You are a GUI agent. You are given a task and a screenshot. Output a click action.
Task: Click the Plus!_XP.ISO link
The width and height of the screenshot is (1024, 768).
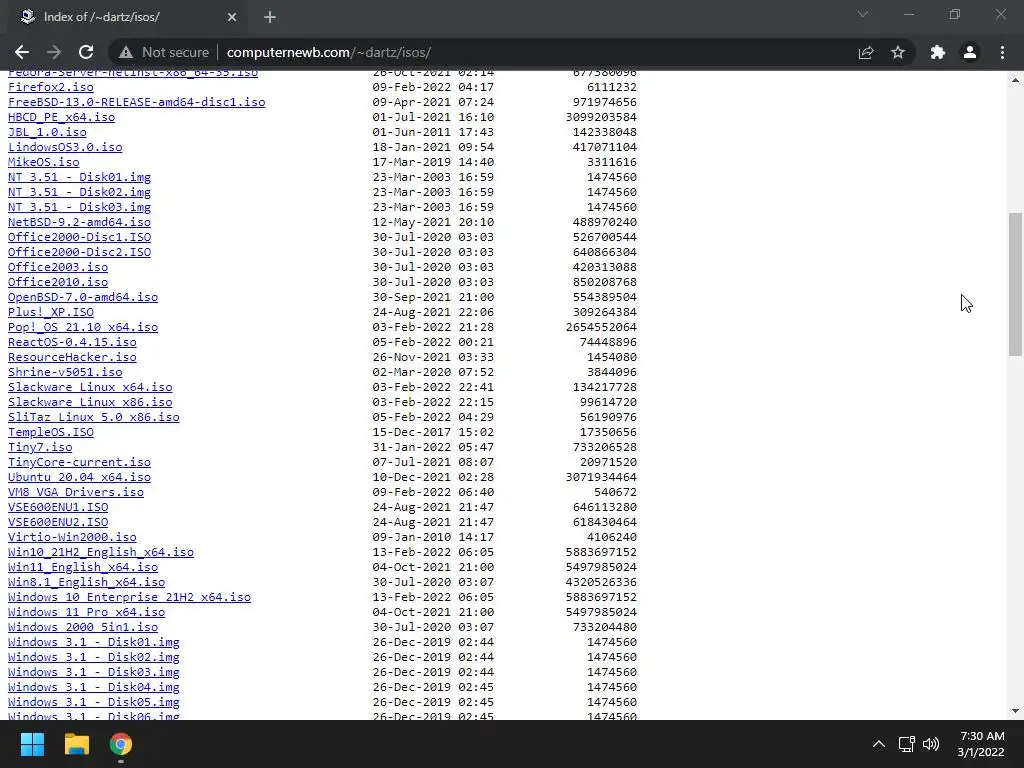(x=50, y=312)
